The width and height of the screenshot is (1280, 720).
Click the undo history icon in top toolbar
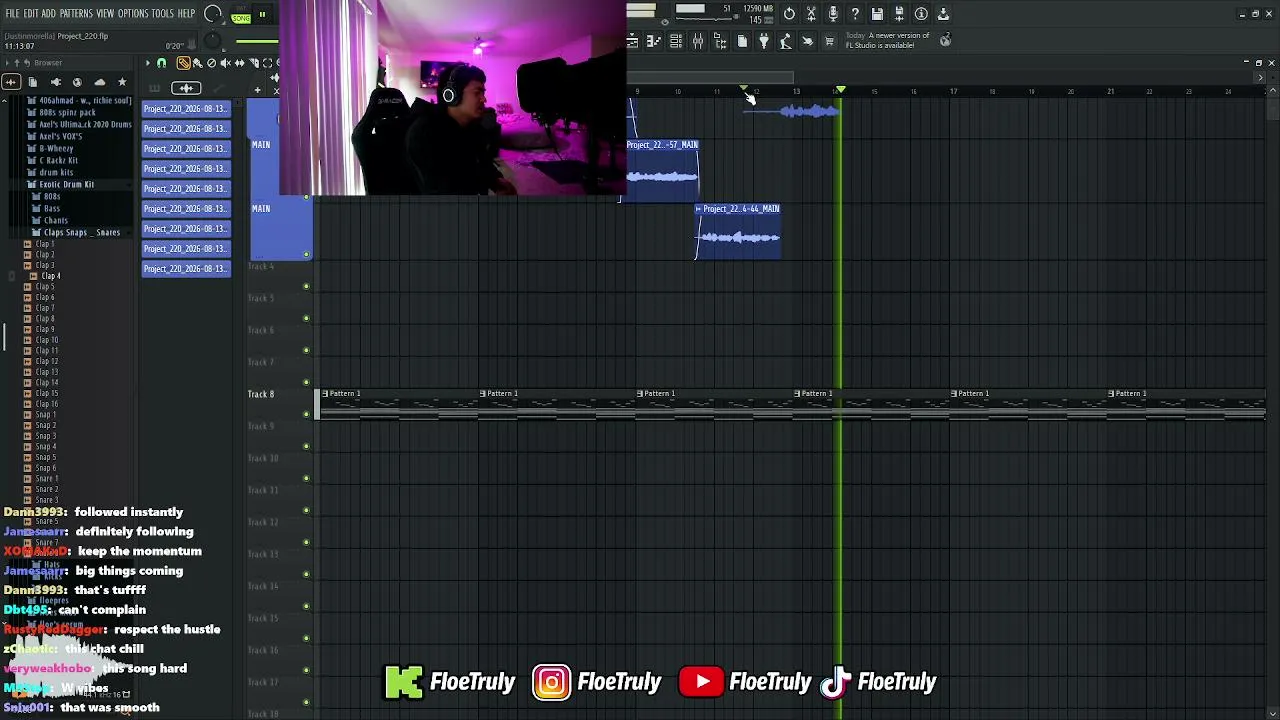coord(789,14)
